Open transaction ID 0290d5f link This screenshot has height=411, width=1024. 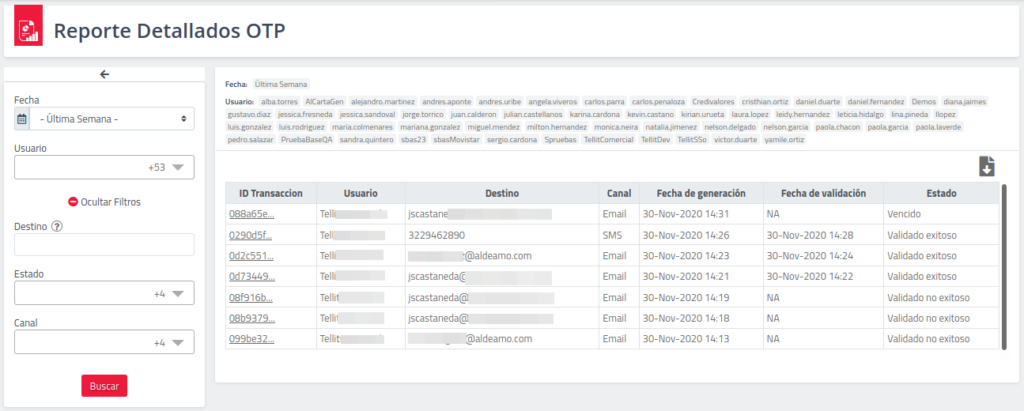(x=251, y=235)
